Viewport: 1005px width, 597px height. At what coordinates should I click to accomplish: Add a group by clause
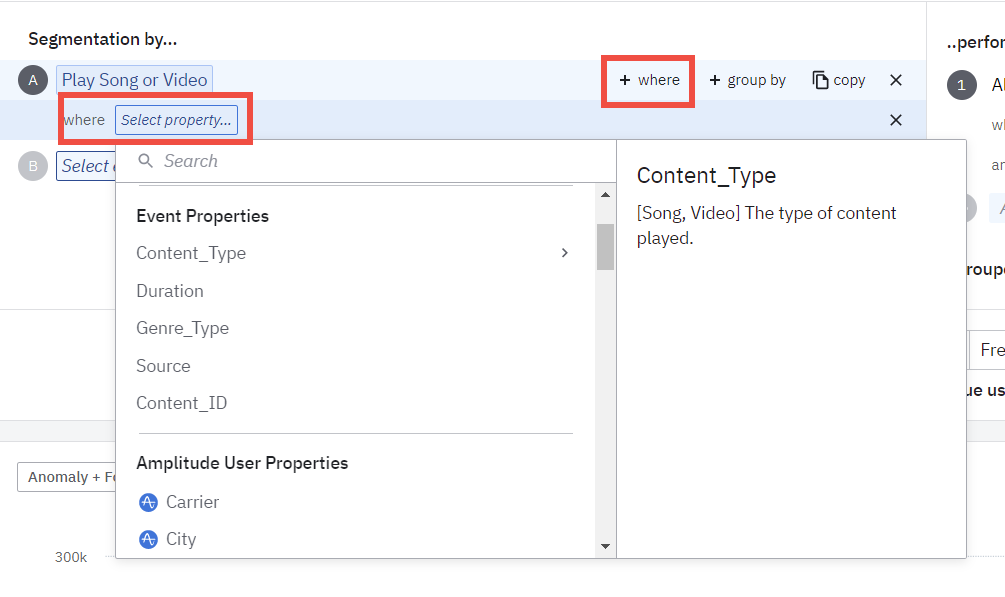(747, 80)
